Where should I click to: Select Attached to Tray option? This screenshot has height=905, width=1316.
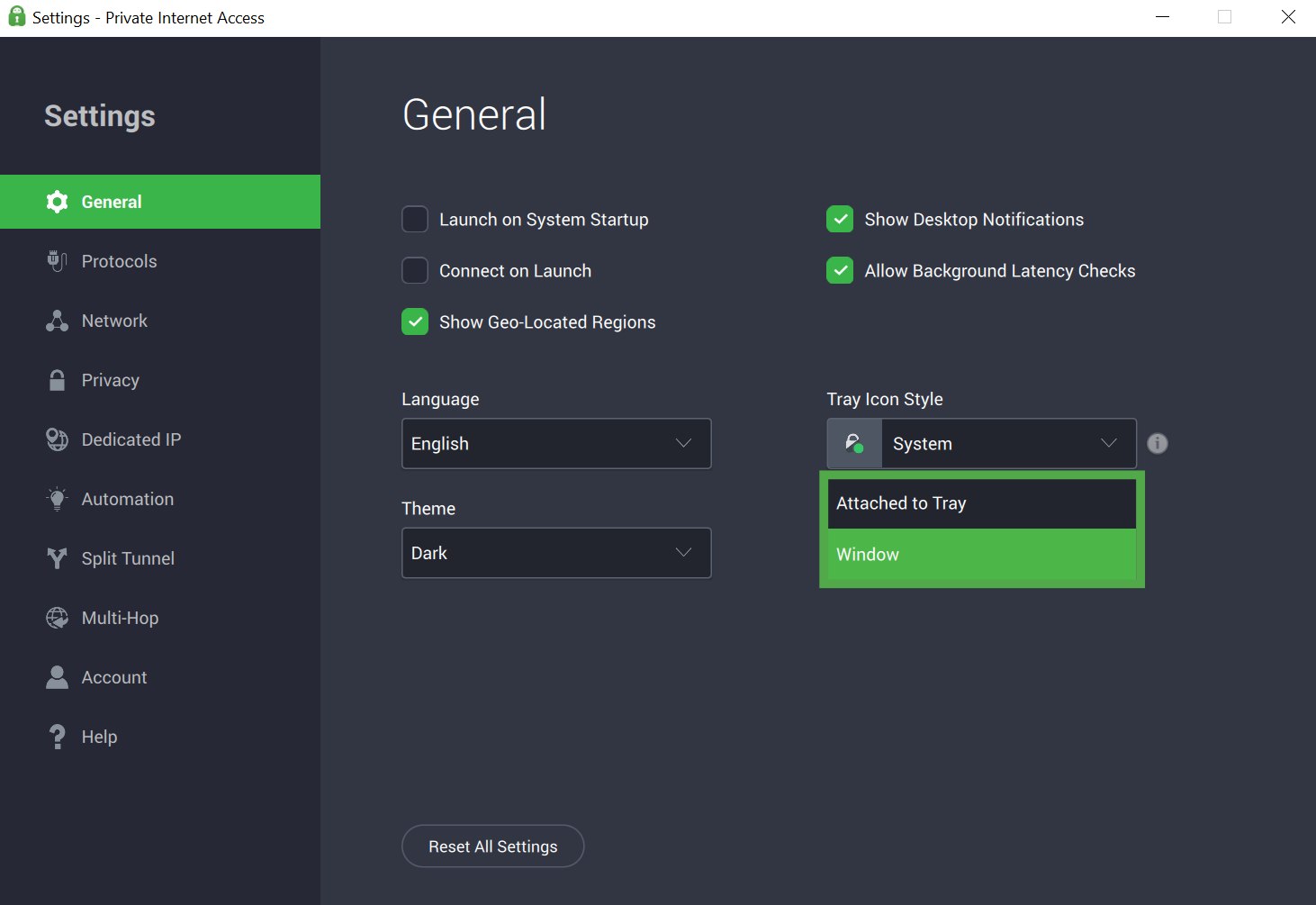[981, 503]
